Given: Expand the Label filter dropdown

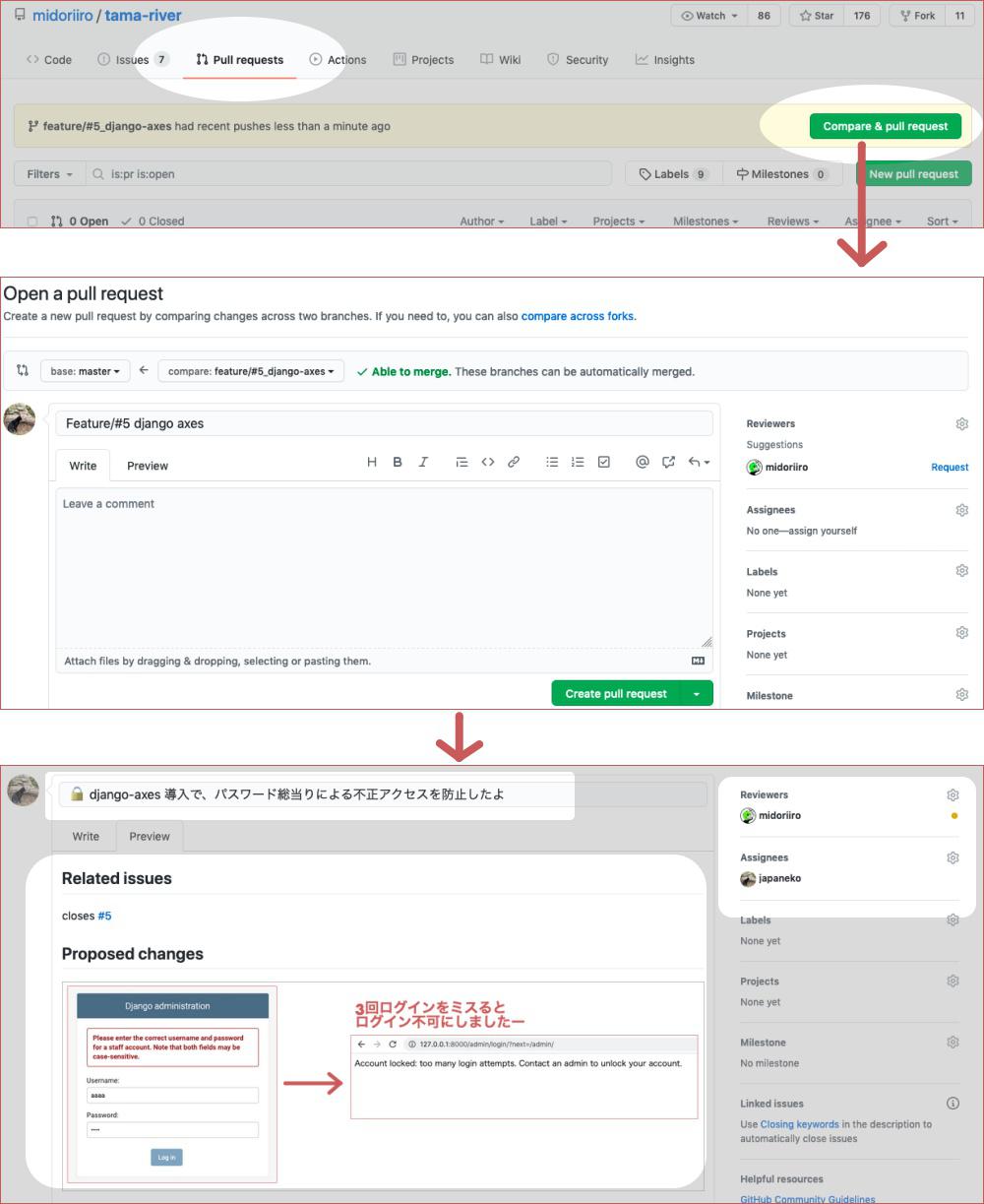Looking at the screenshot, I should (x=548, y=222).
